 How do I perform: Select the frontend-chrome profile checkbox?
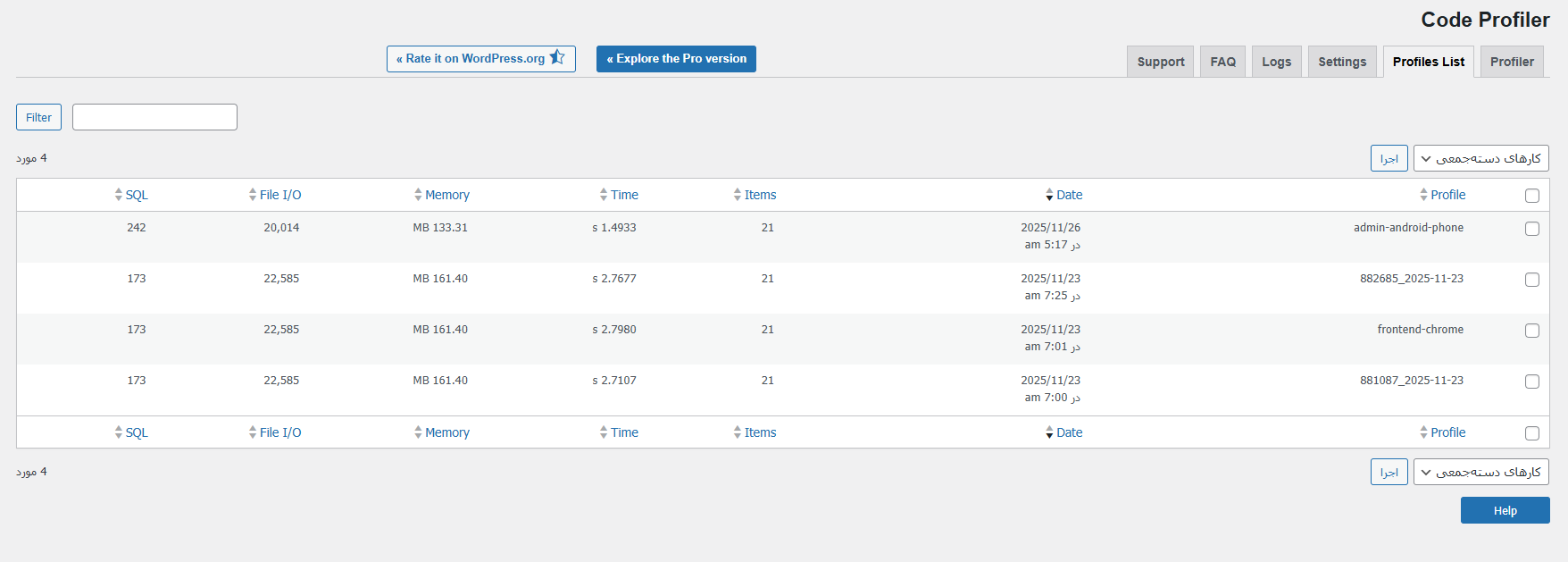(x=1532, y=331)
